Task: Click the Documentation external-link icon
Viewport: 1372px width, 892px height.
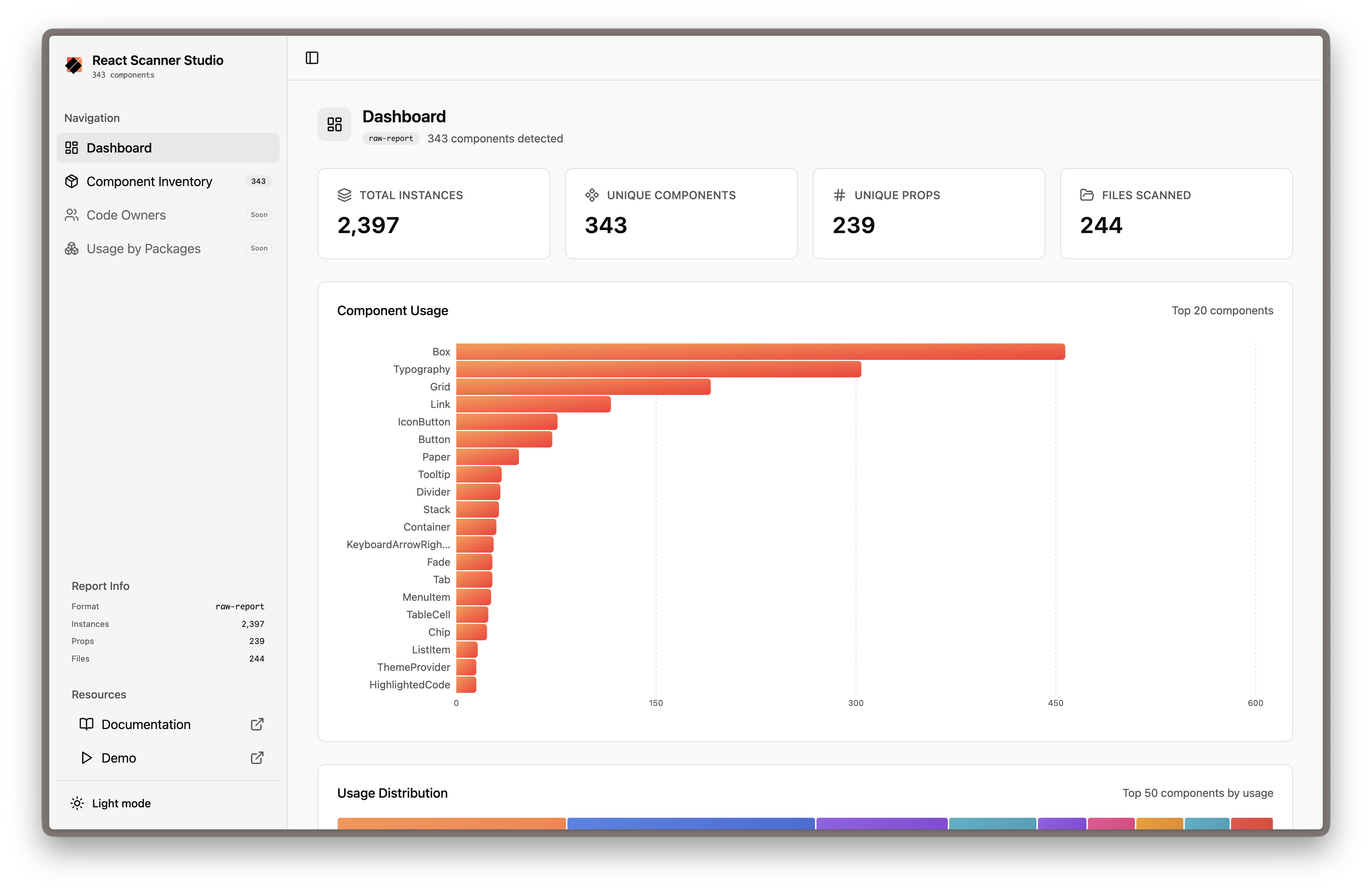Action: pos(257,724)
